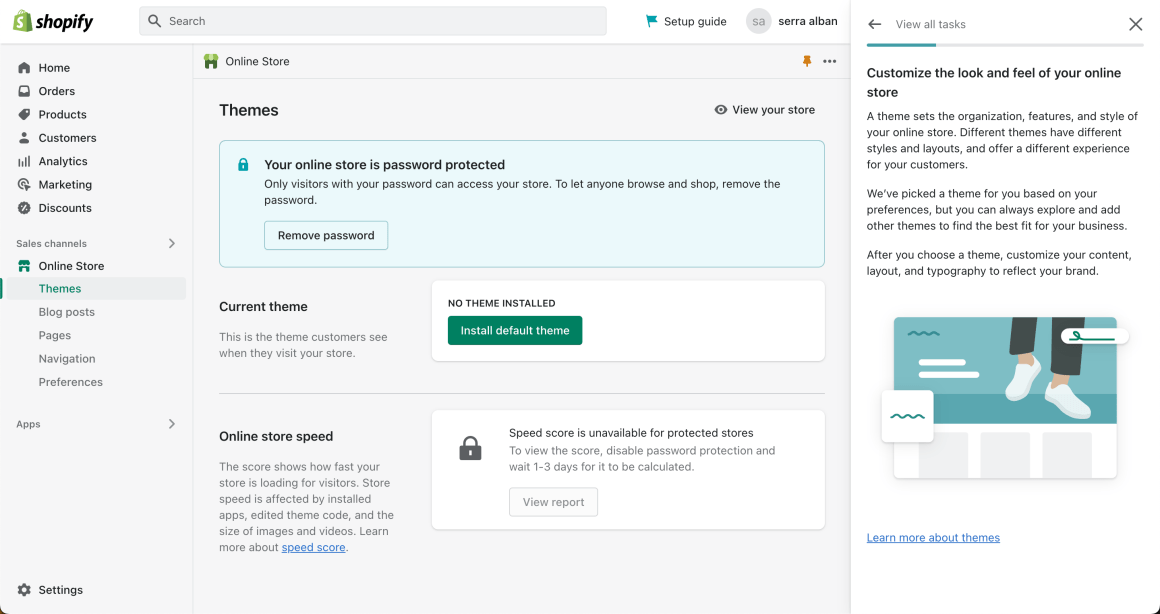Screen dimensions: 1160x614
Task: Open the more actions menu next to the pin
Action: pyautogui.click(x=829, y=61)
